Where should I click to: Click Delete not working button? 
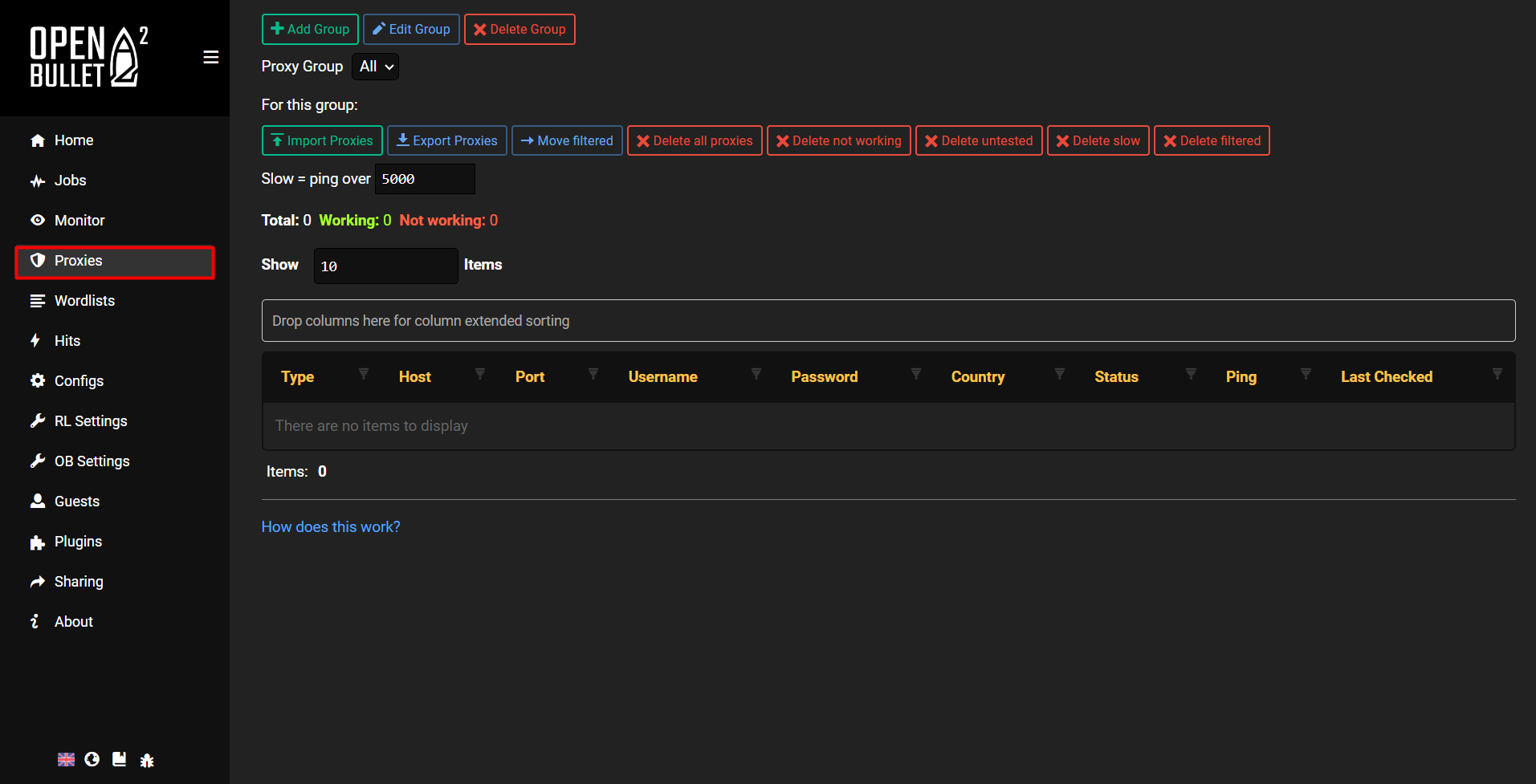click(x=839, y=140)
